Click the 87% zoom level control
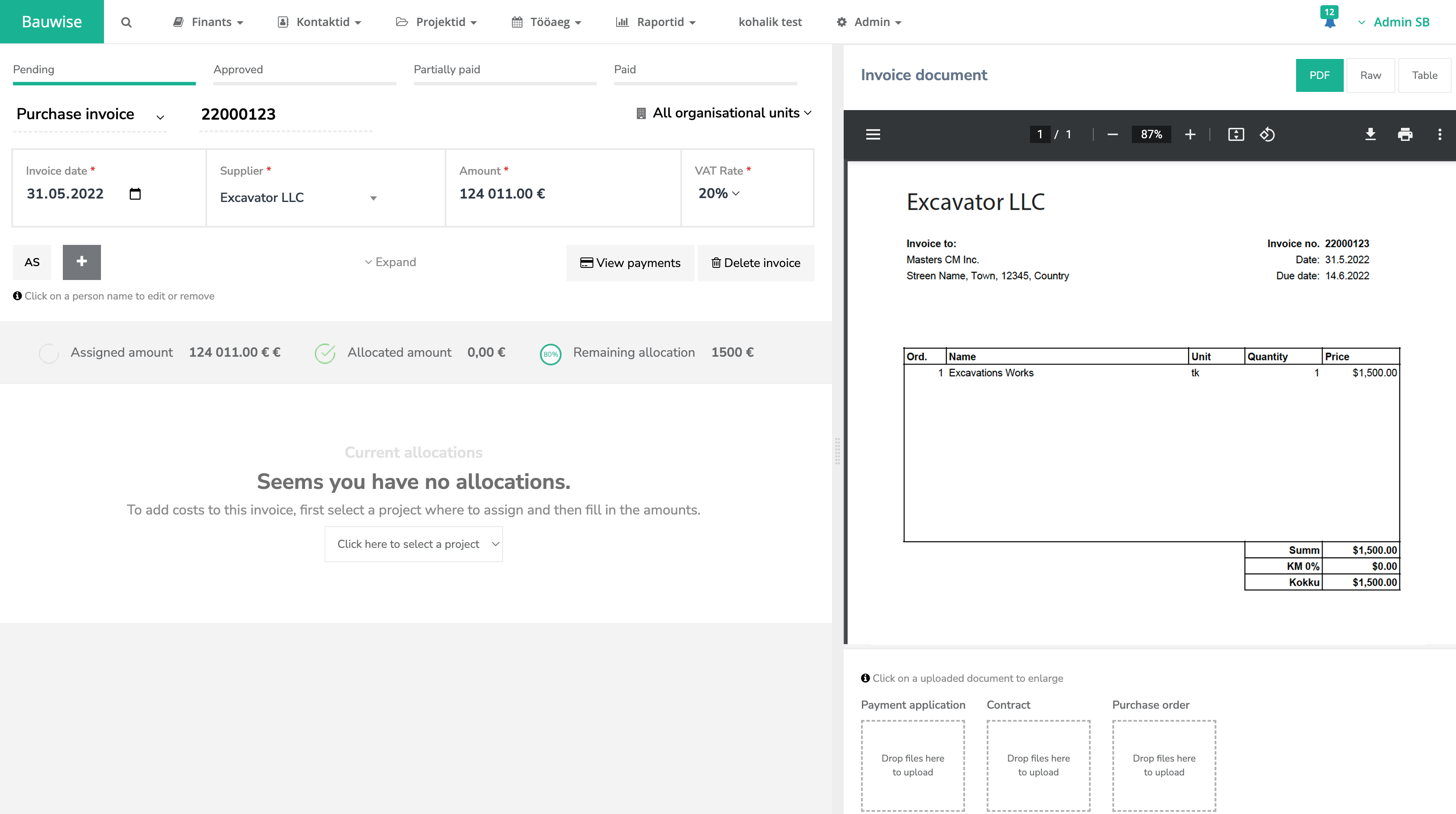The height and width of the screenshot is (814, 1456). pos(1151,134)
